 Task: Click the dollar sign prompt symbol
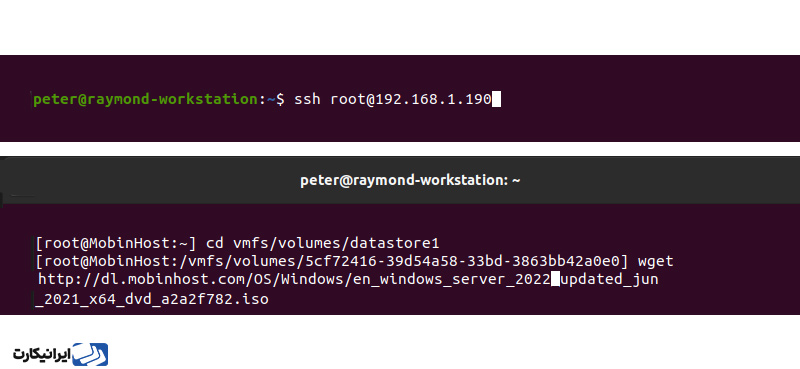click(280, 99)
